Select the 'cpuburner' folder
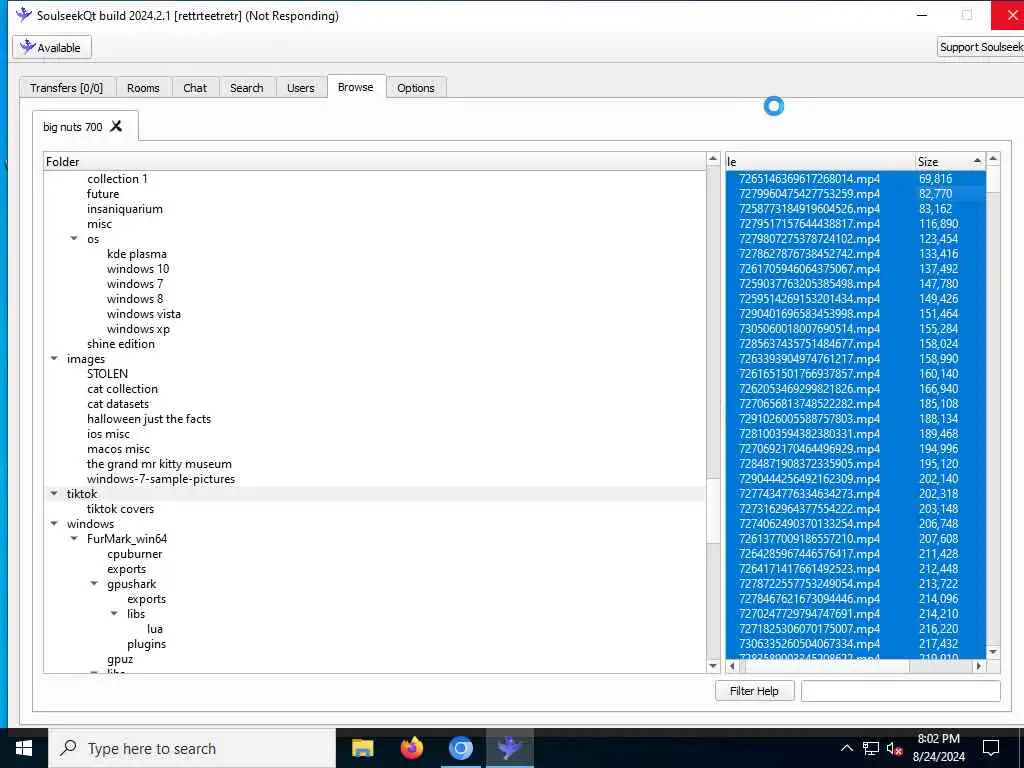 click(x=135, y=554)
